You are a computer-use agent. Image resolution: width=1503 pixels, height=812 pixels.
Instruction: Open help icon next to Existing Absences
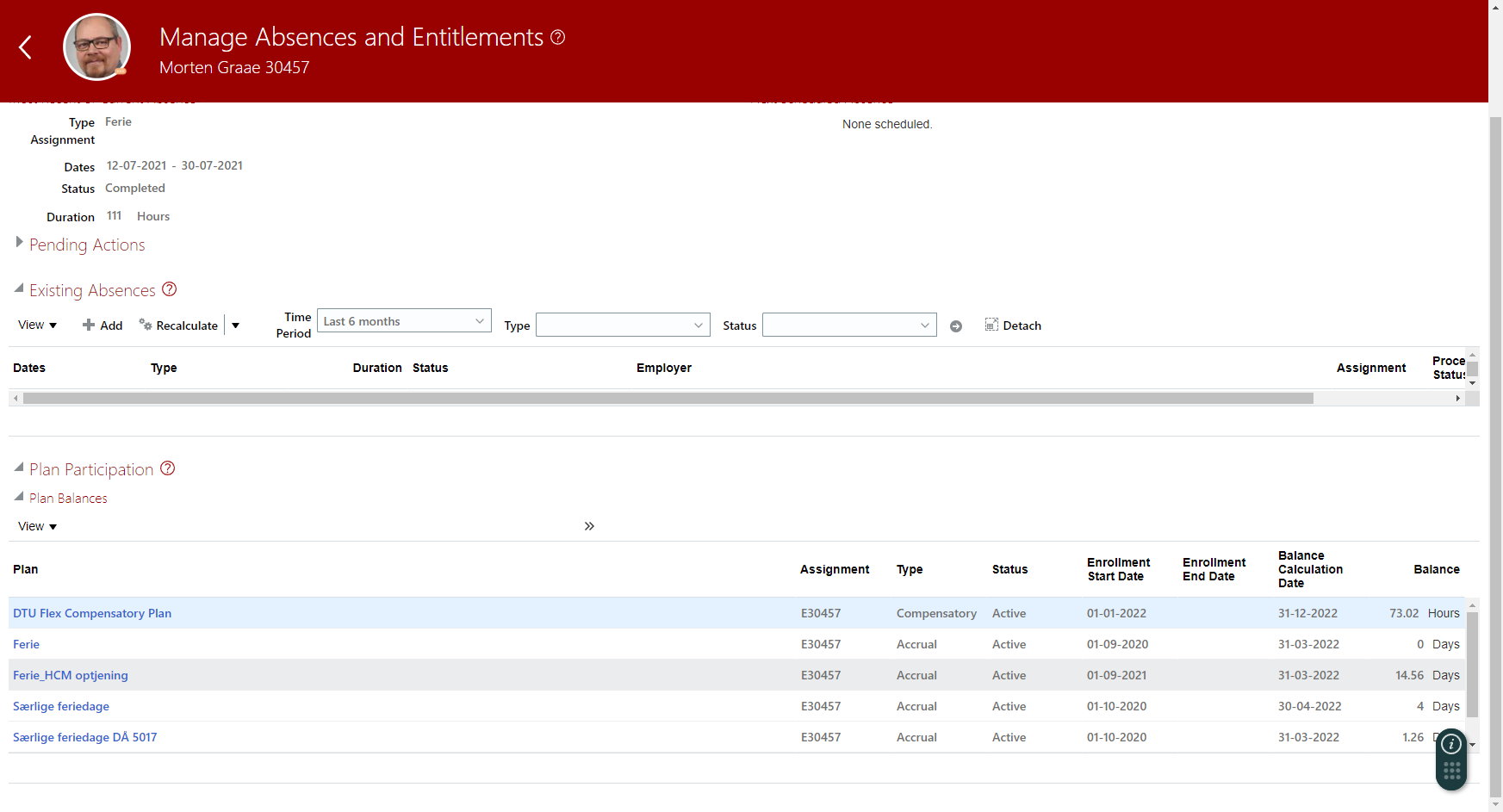tap(170, 289)
